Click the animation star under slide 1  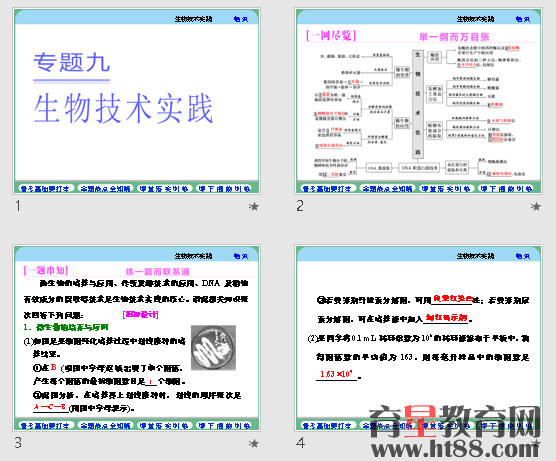pyautogui.click(x=254, y=206)
